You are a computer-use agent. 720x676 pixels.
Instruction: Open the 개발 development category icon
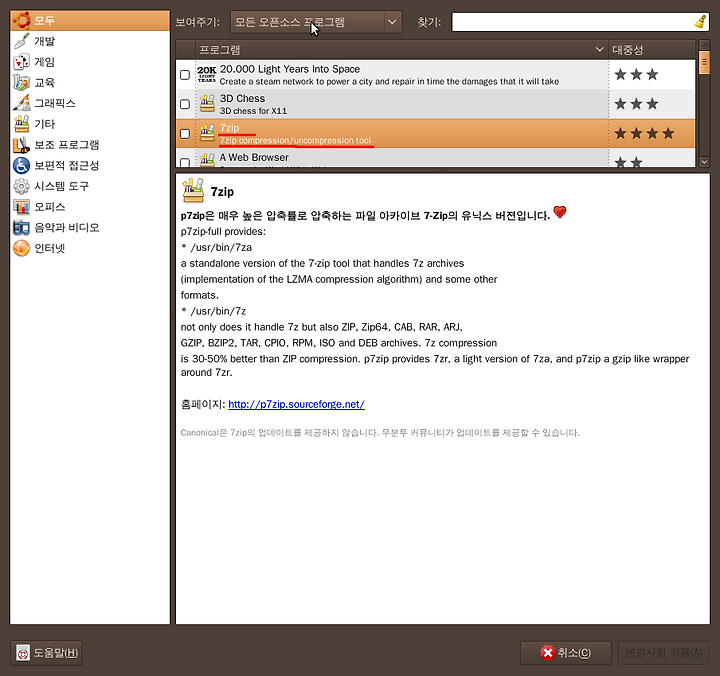(x=21, y=41)
